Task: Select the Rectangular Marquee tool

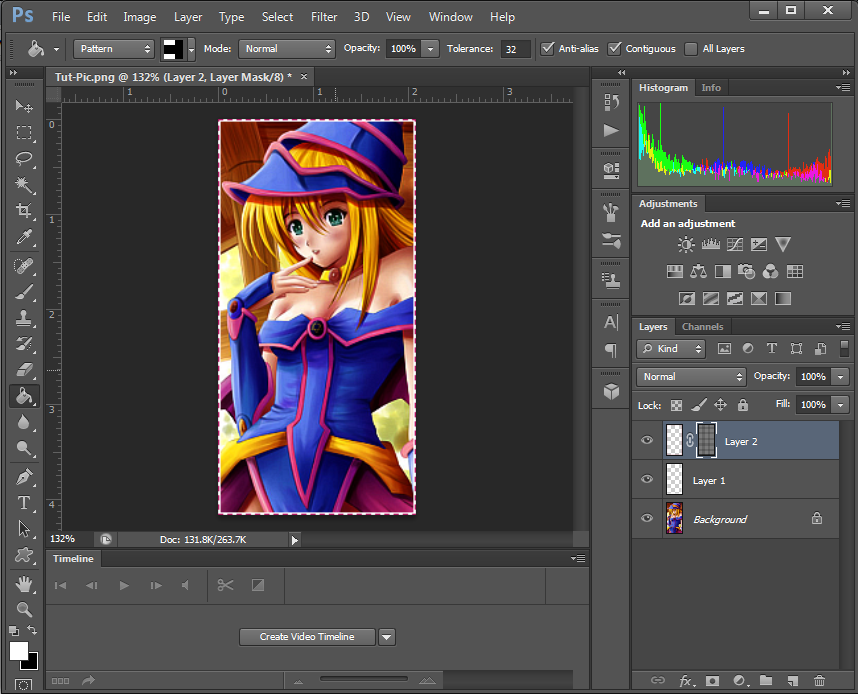Action: coord(24,132)
